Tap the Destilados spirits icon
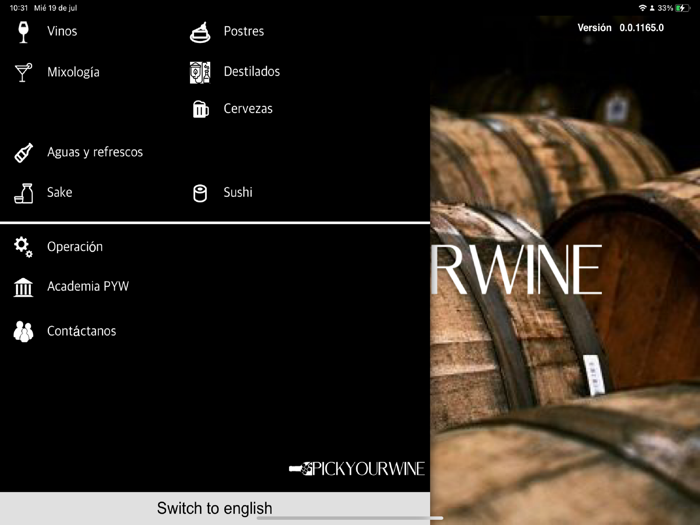This screenshot has width=700, height=525. point(200,72)
